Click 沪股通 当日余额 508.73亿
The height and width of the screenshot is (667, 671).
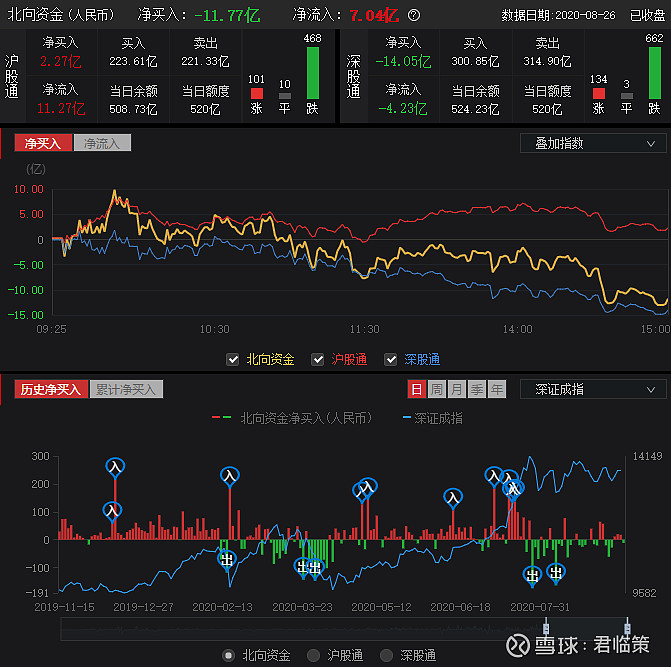click(134, 110)
